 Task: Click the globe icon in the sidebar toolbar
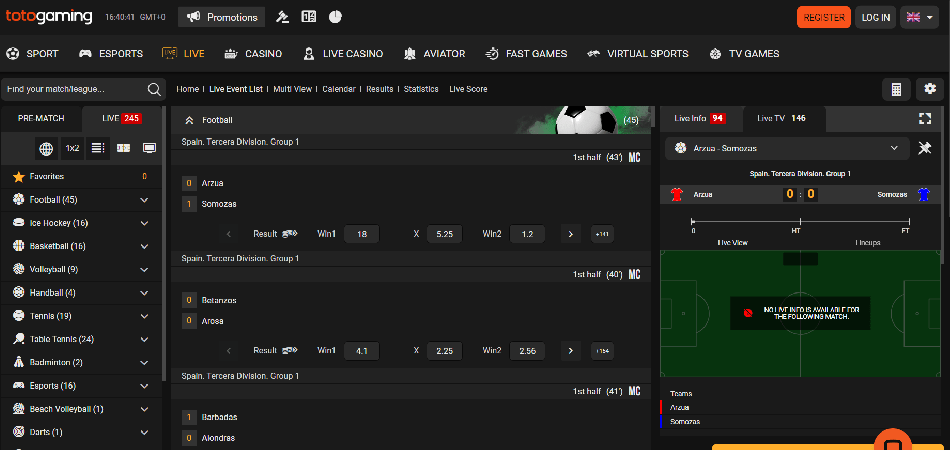coord(46,148)
